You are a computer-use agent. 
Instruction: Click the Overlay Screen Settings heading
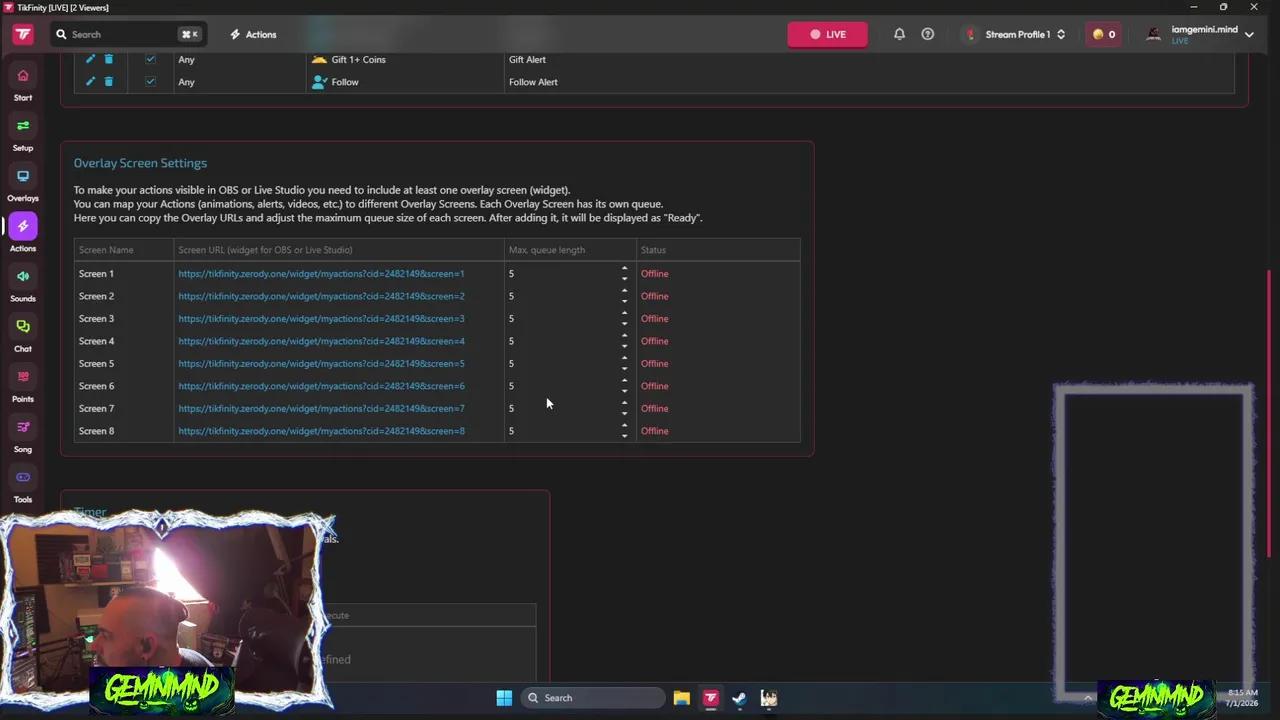(140, 163)
